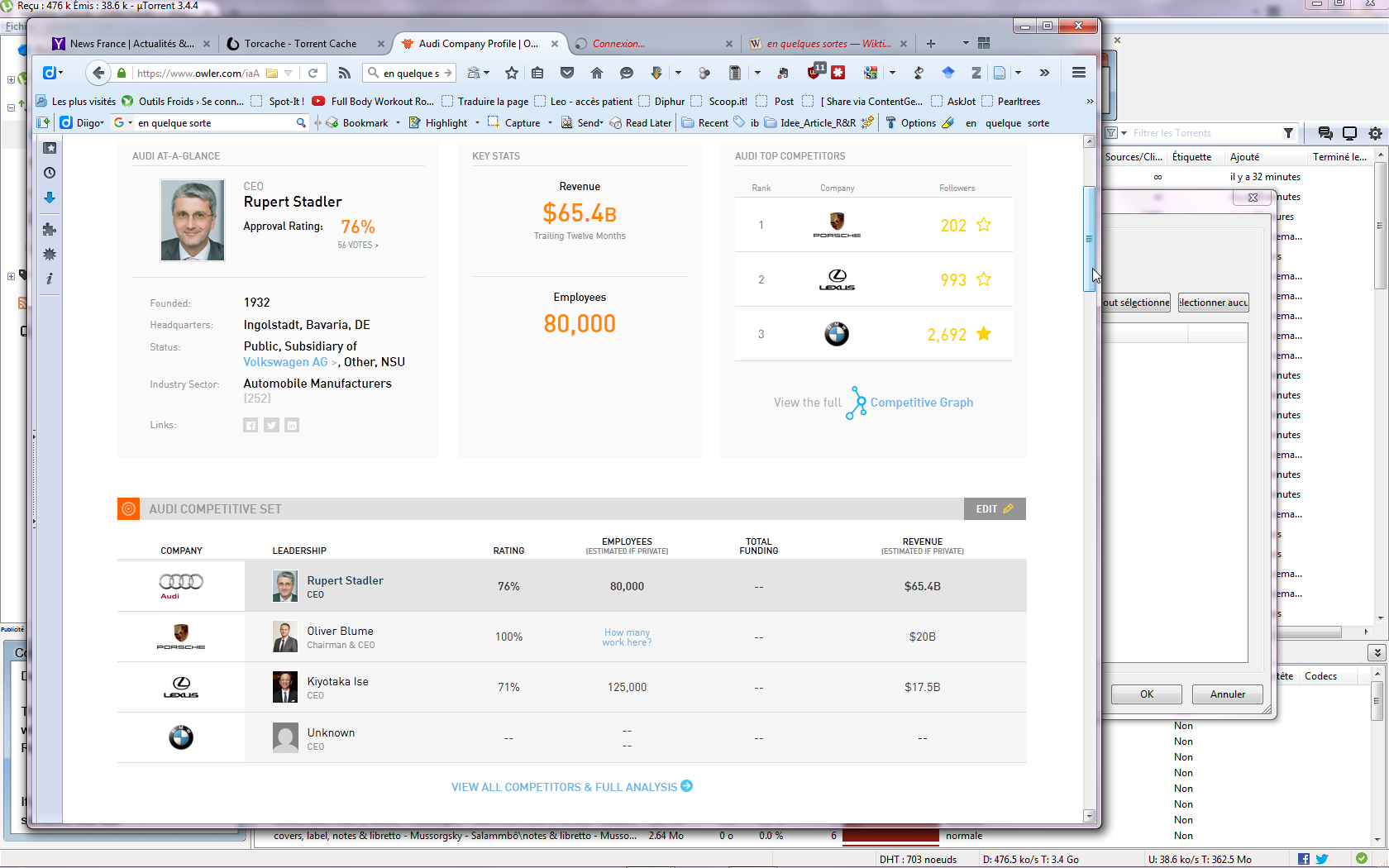The width and height of the screenshot is (1389, 868).
Task: Click the Z extension icon in toolbar
Action: pyautogui.click(x=976, y=73)
